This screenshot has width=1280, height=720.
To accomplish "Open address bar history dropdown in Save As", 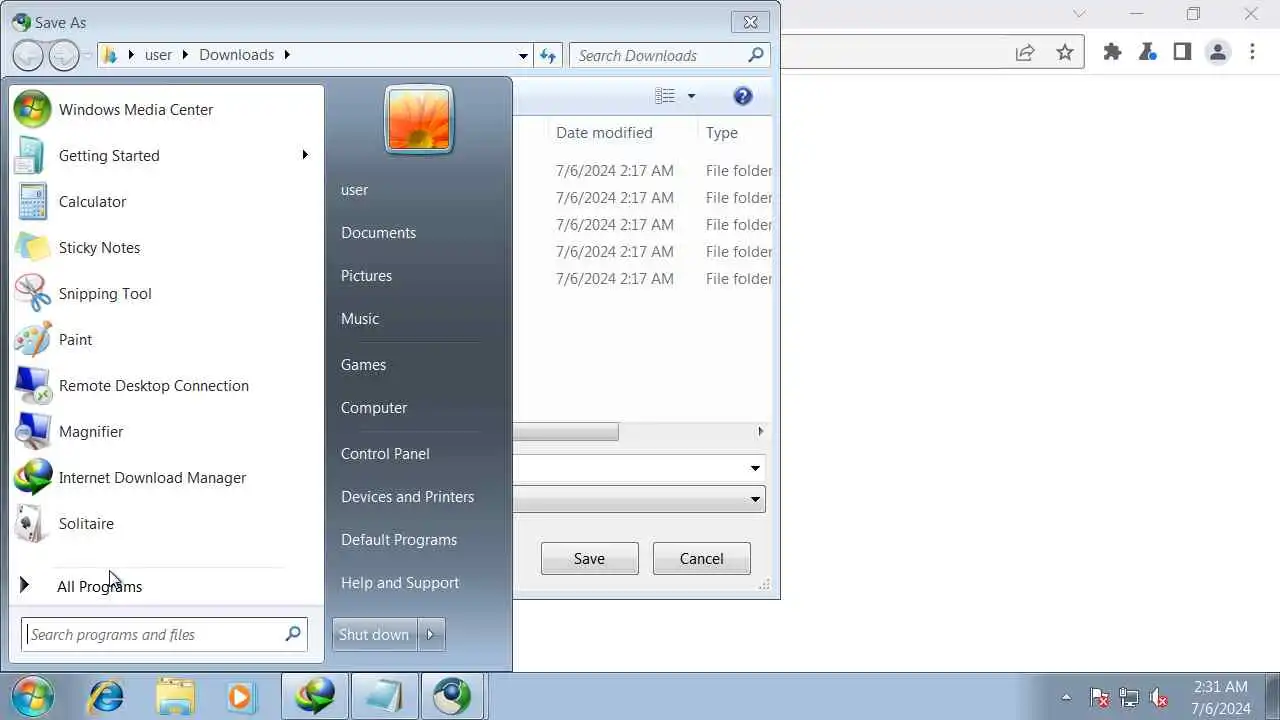I will coord(523,55).
